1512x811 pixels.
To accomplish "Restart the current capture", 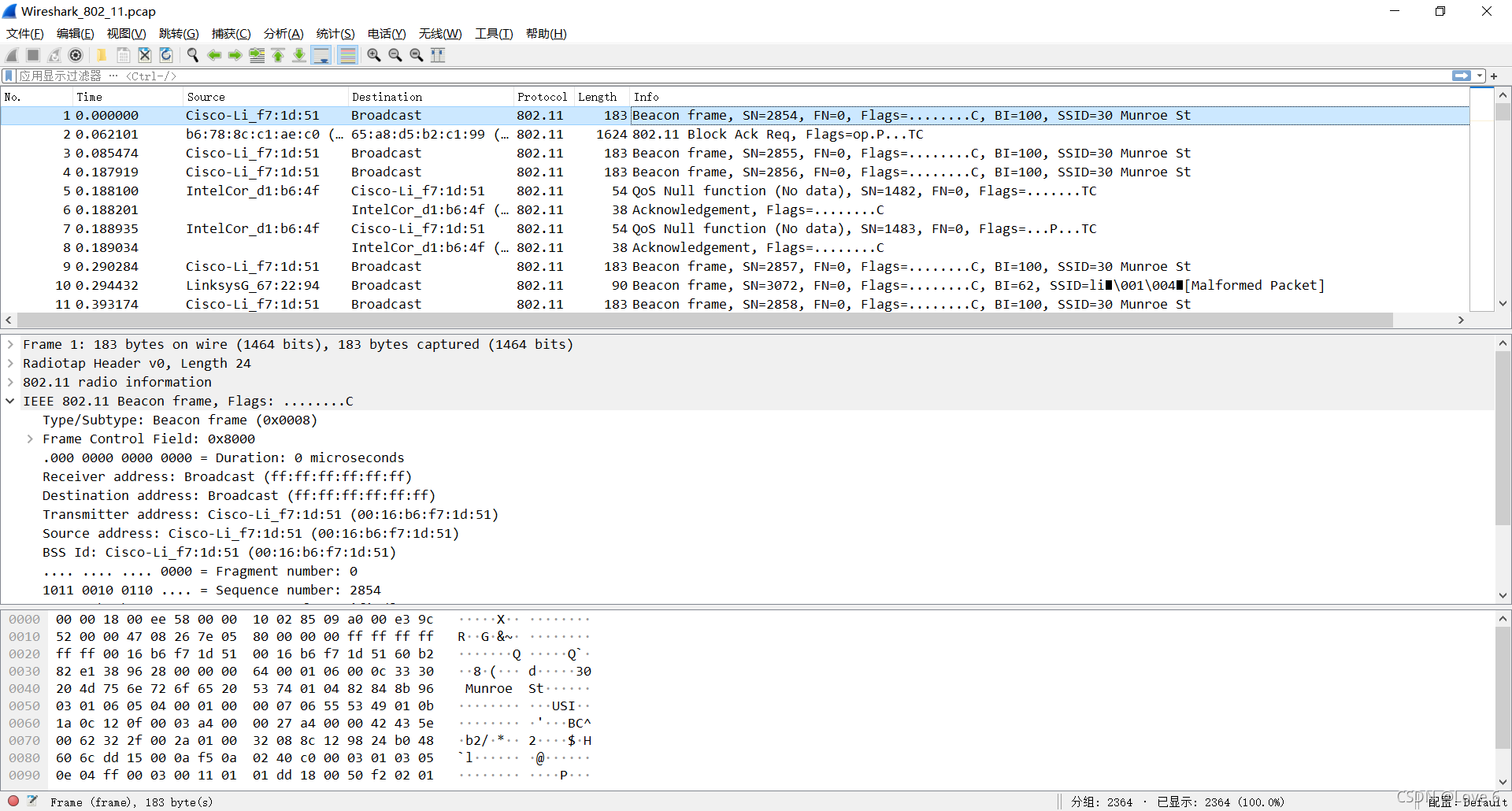I will tap(54, 55).
